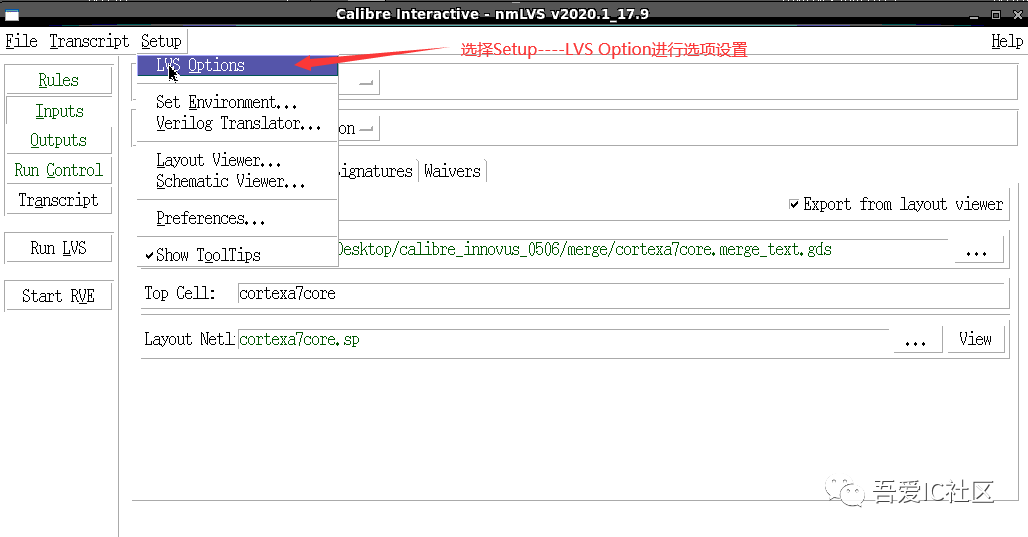Close the Calibre Interactive window
This screenshot has height=537, width=1028.
[x=1017, y=14]
